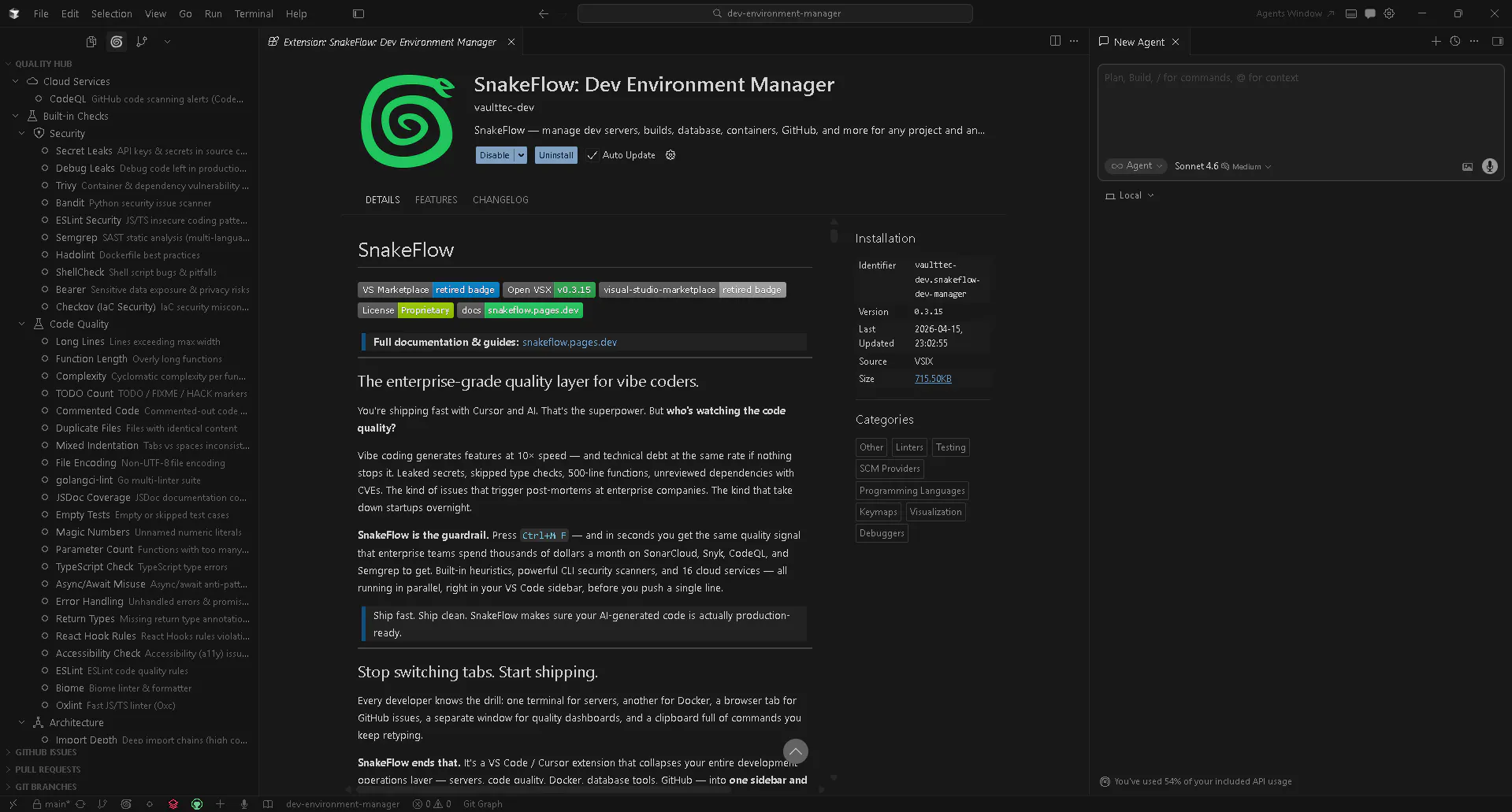This screenshot has width=1512, height=812.
Task: Open the Cursor settings gear in title bar
Action: (x=1389, y=13)
